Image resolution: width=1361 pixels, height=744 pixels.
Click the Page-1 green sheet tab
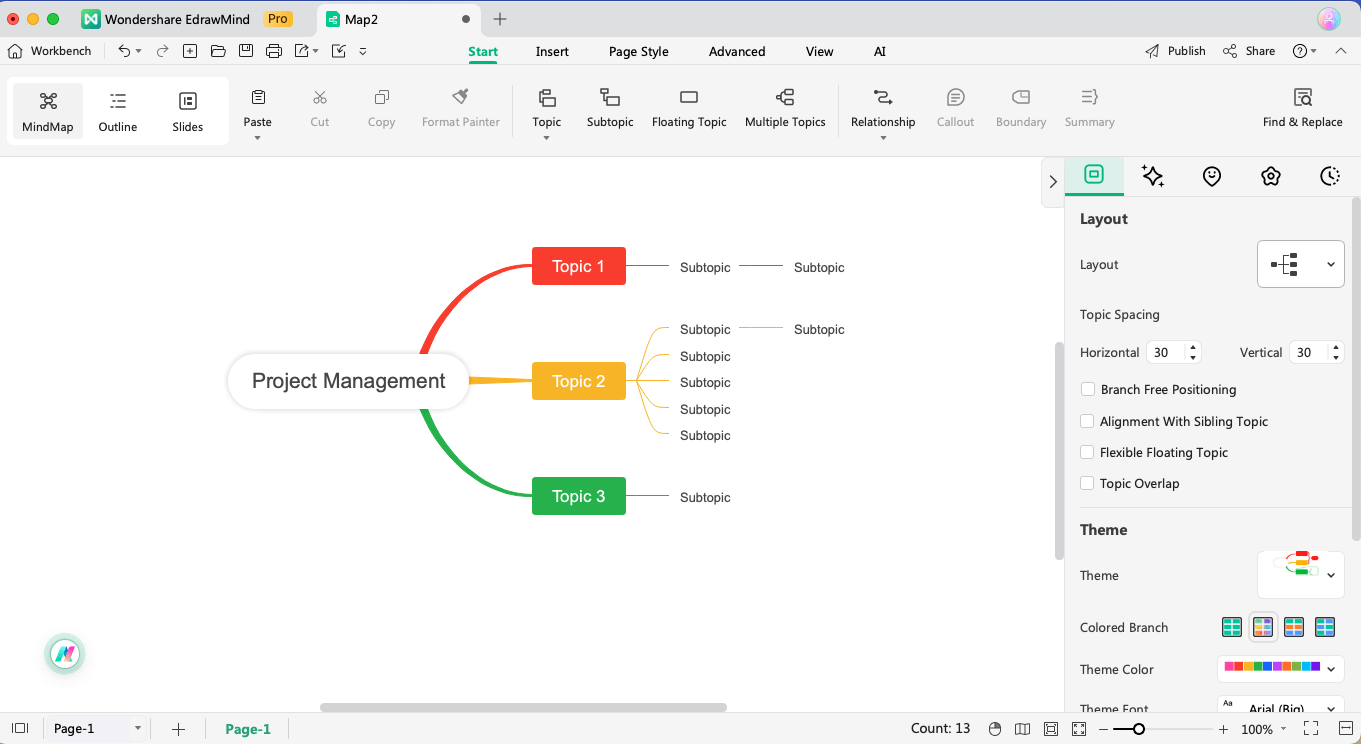[248, 729]
